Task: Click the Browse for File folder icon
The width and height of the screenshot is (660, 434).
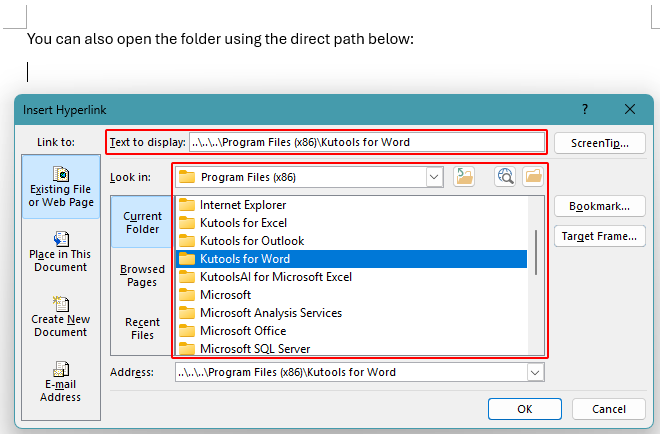Action: 533,177
